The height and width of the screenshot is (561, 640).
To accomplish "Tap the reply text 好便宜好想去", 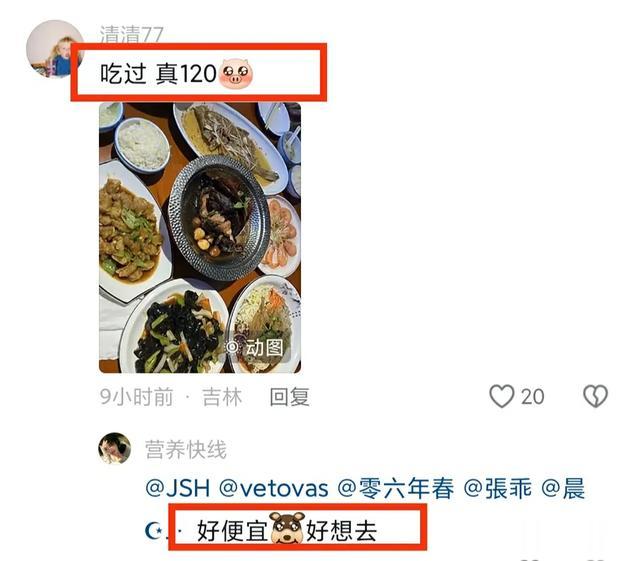I will click(287, 530).
